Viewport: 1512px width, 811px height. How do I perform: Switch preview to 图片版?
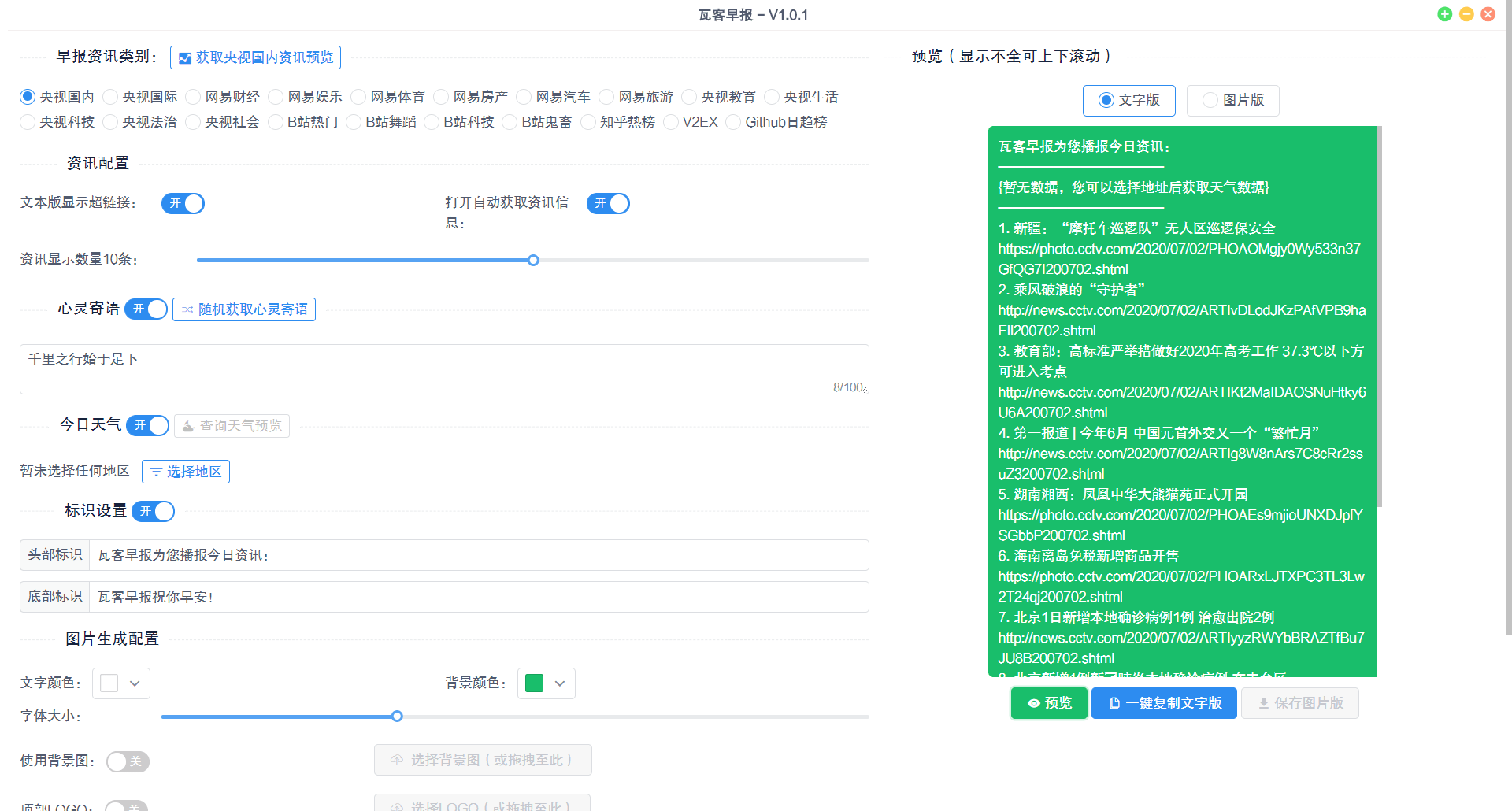(x=1232, y=100)
